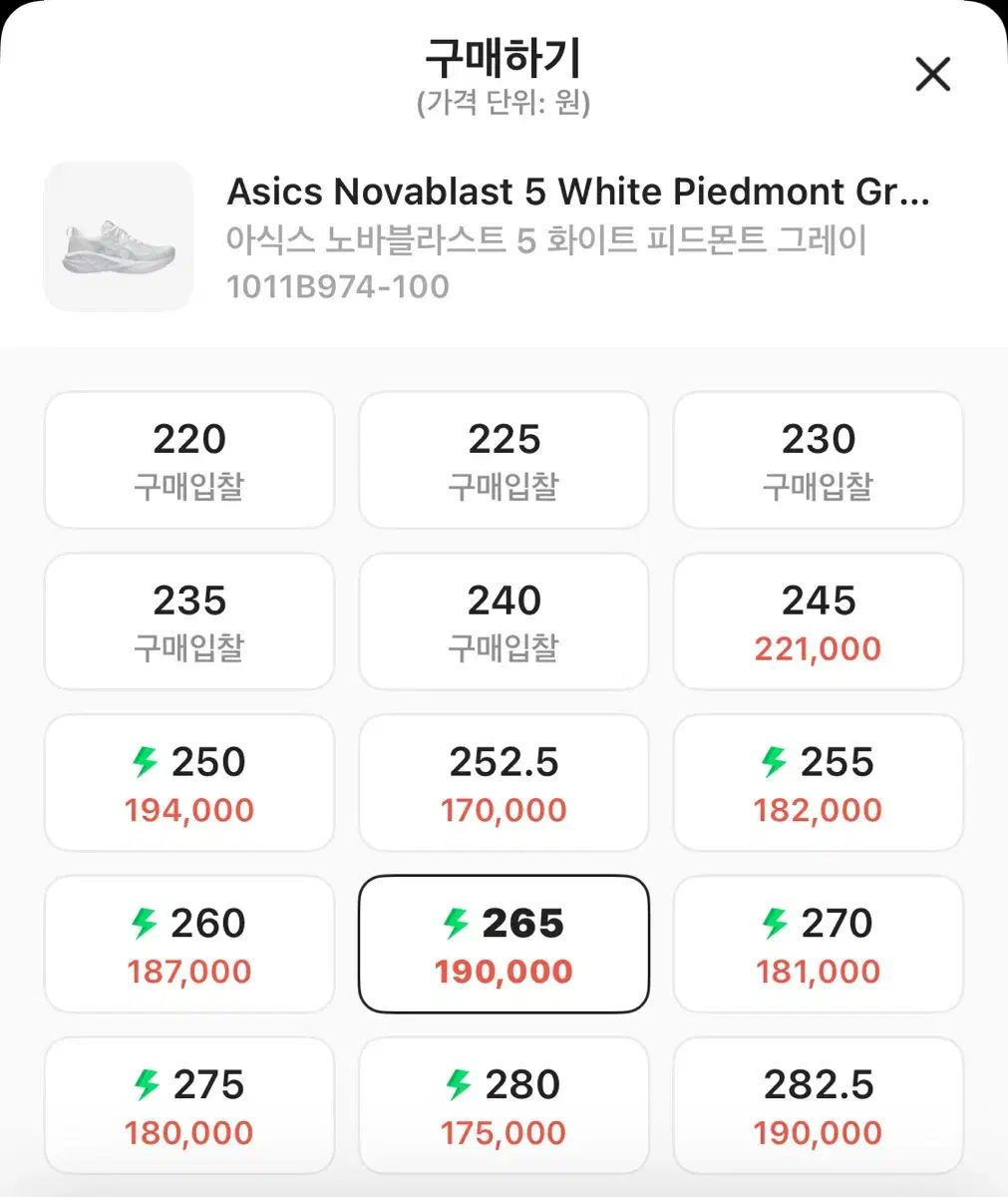The width and height of the screenshot is (1008, 1197).
Task: Tap the lightning icon on size 260
Action: point(145,924)
